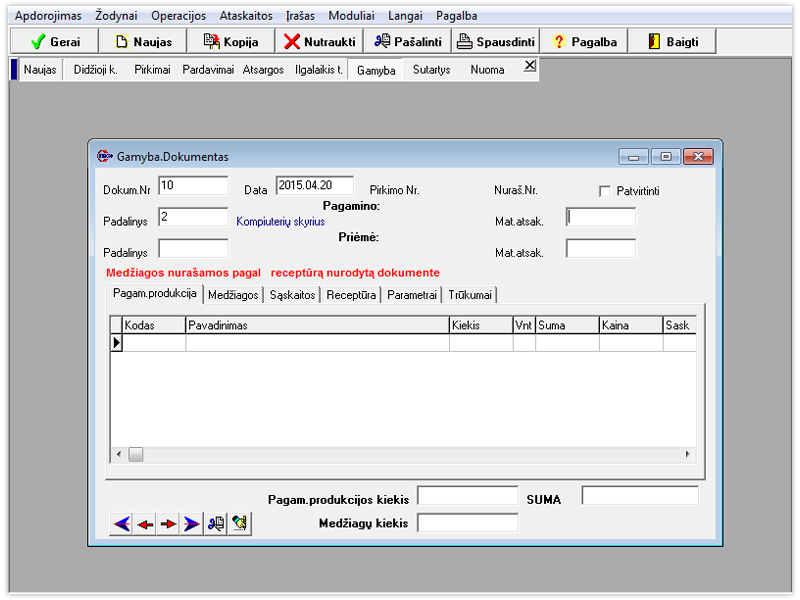Click the Dokum.Nr field containing 10
Screen dimensions: 800x600
[193, 186]
